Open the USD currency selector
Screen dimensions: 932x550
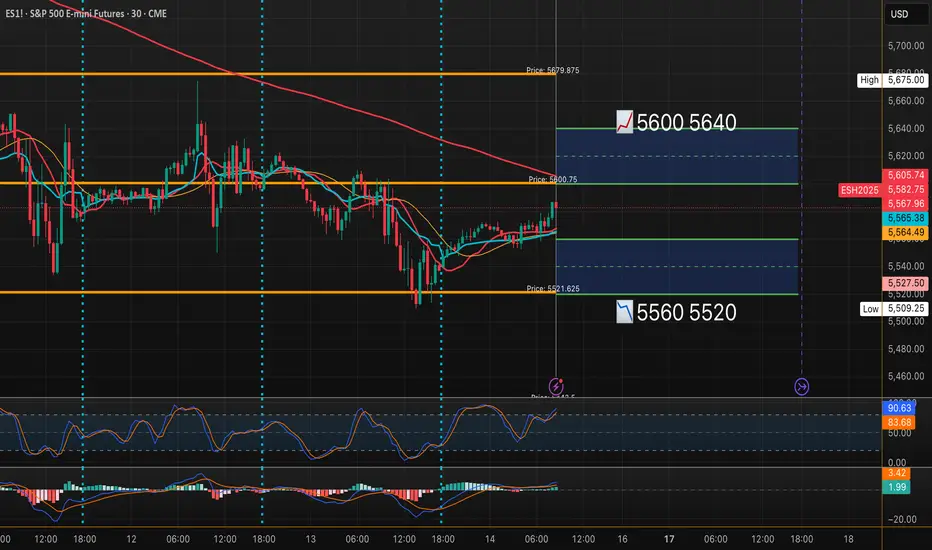[x=905, y=14]
